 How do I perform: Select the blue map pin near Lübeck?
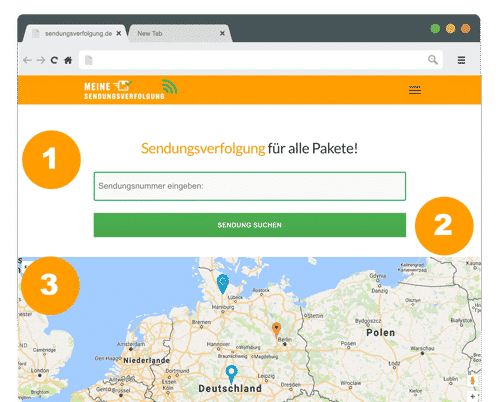click(x=223, y=284)
